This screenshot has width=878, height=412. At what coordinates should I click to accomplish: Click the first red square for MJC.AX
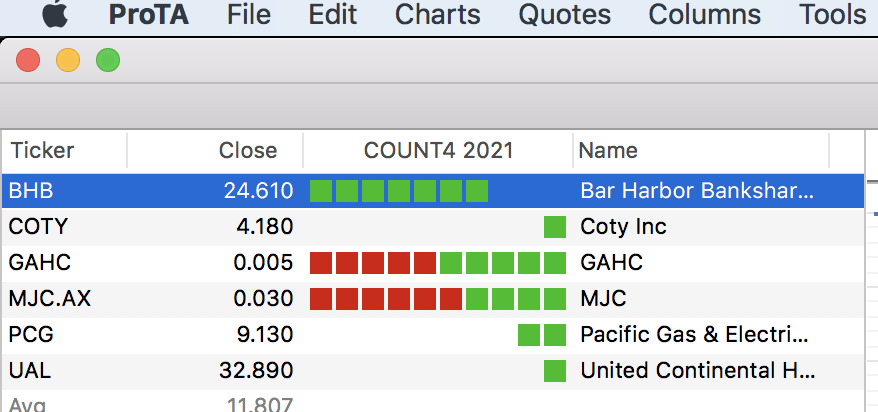pyautogui.click(x=321, y=299)
